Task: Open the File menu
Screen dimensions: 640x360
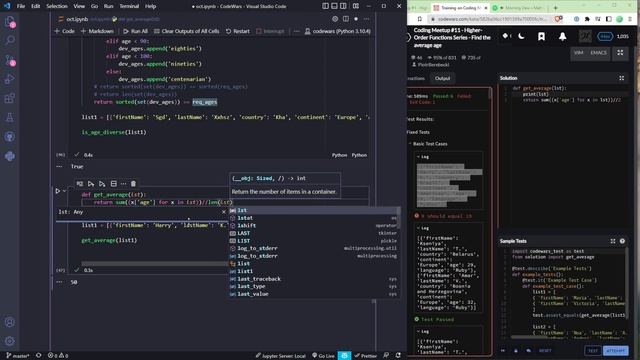Action: (x=21, y=6)
